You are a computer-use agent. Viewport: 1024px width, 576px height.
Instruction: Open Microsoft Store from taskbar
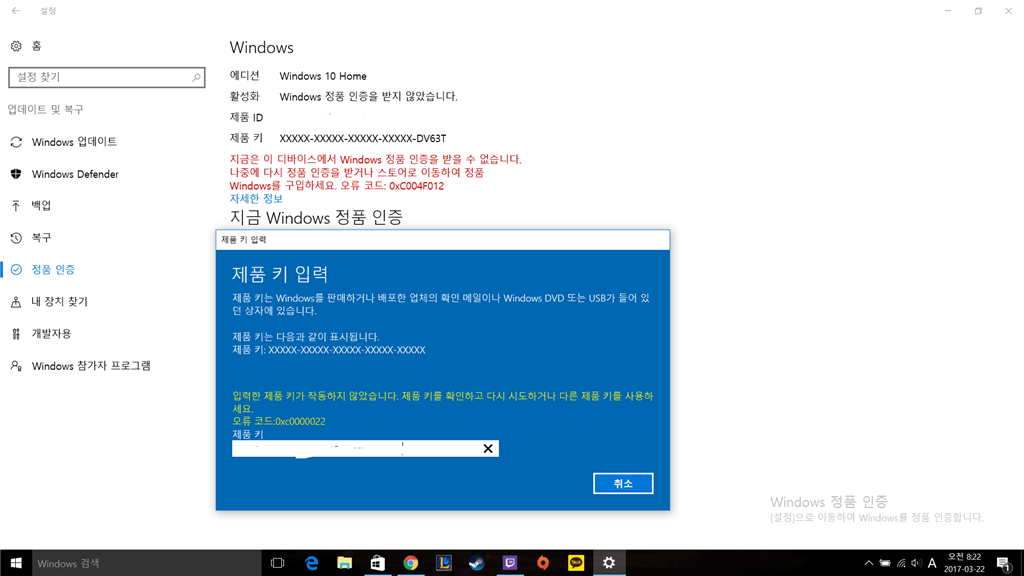[377, 563]
